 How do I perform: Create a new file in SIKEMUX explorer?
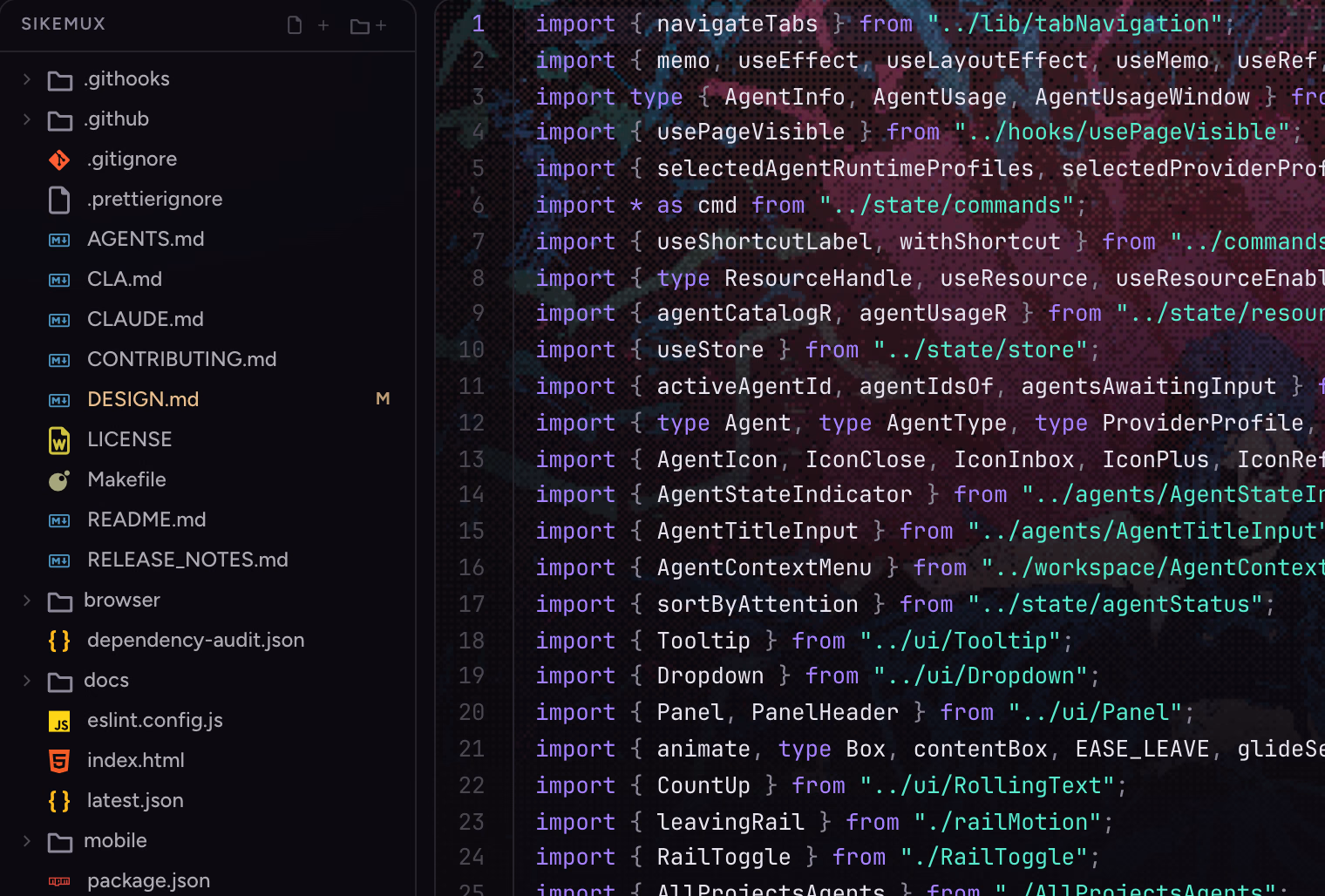pos(308,25)
